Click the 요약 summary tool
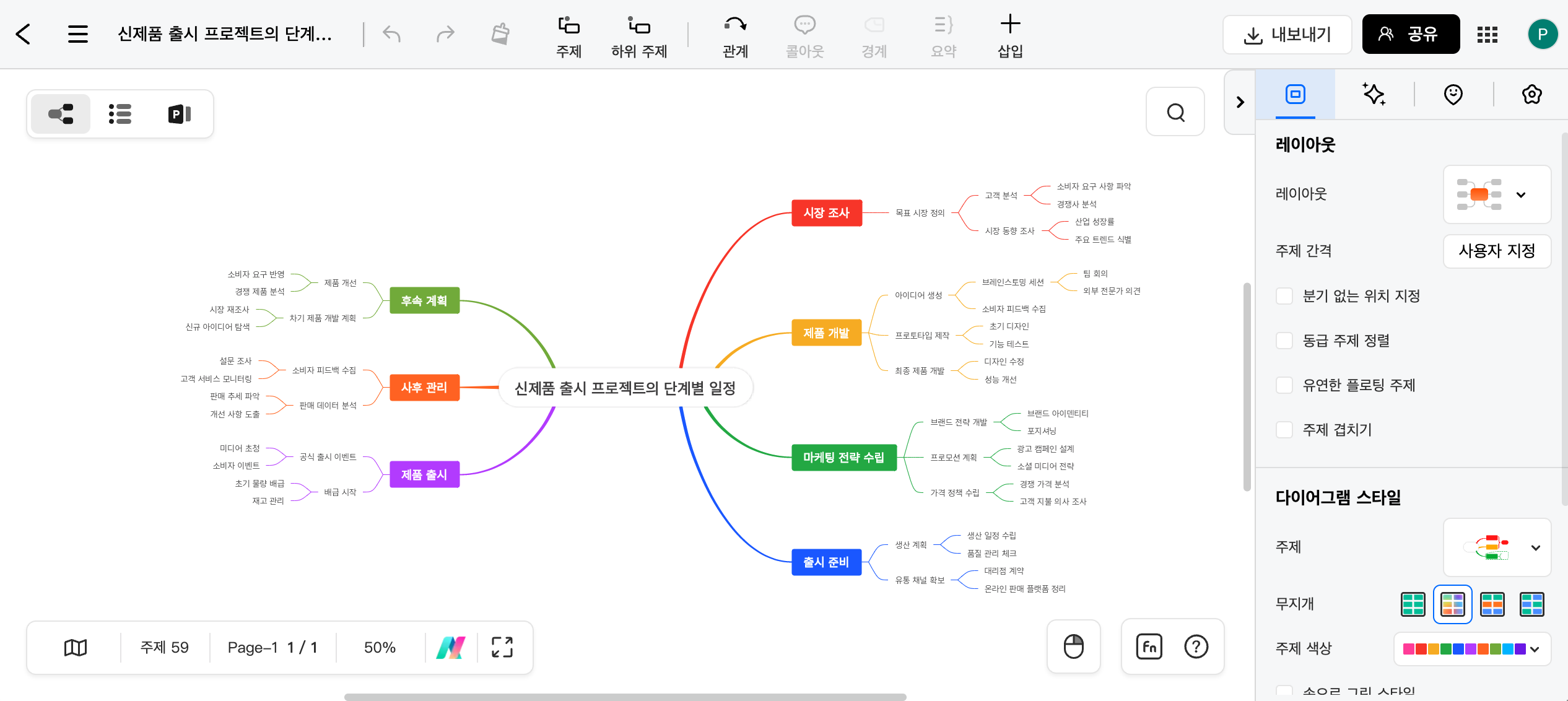Viewport: 1568px width, 701px height. (943, 37)
